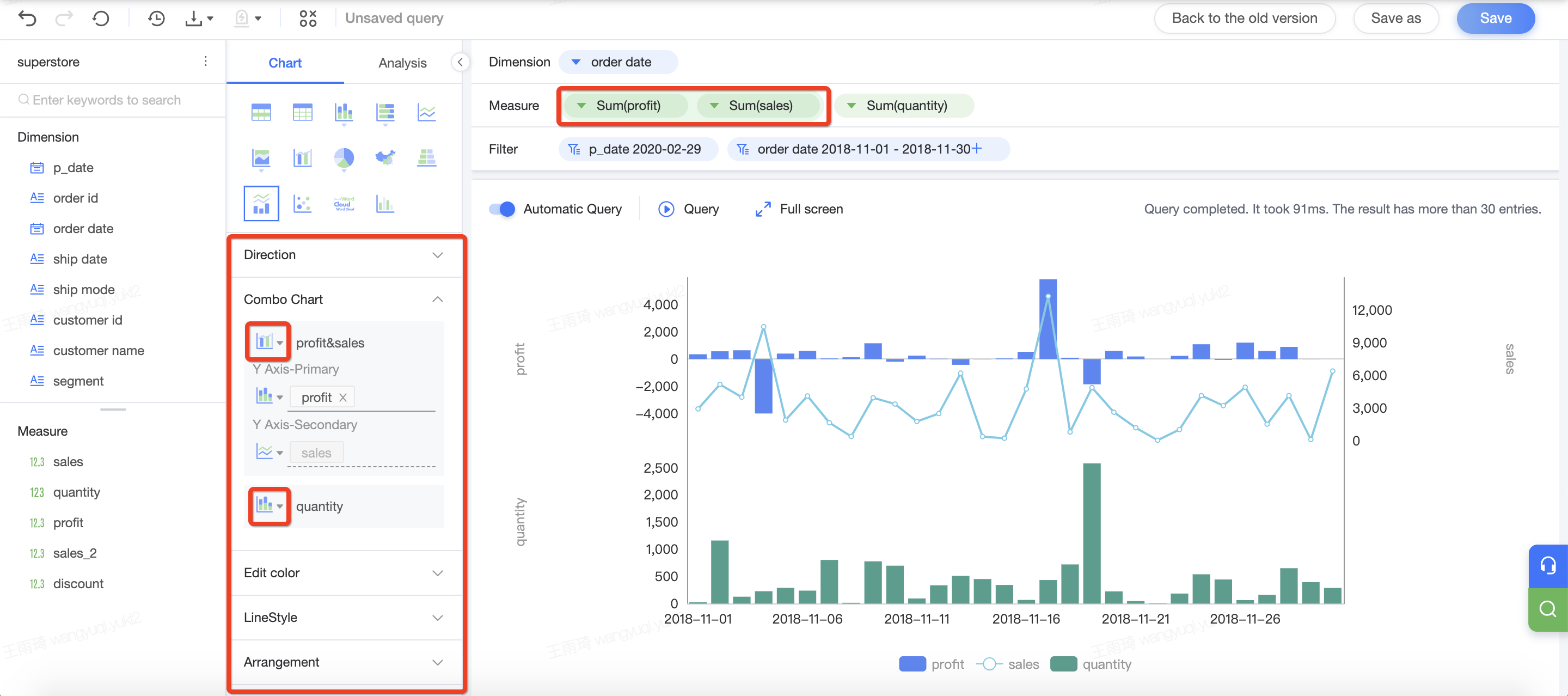
Task: Click the Unsaved query title
Action: click(x=394, y=19)
